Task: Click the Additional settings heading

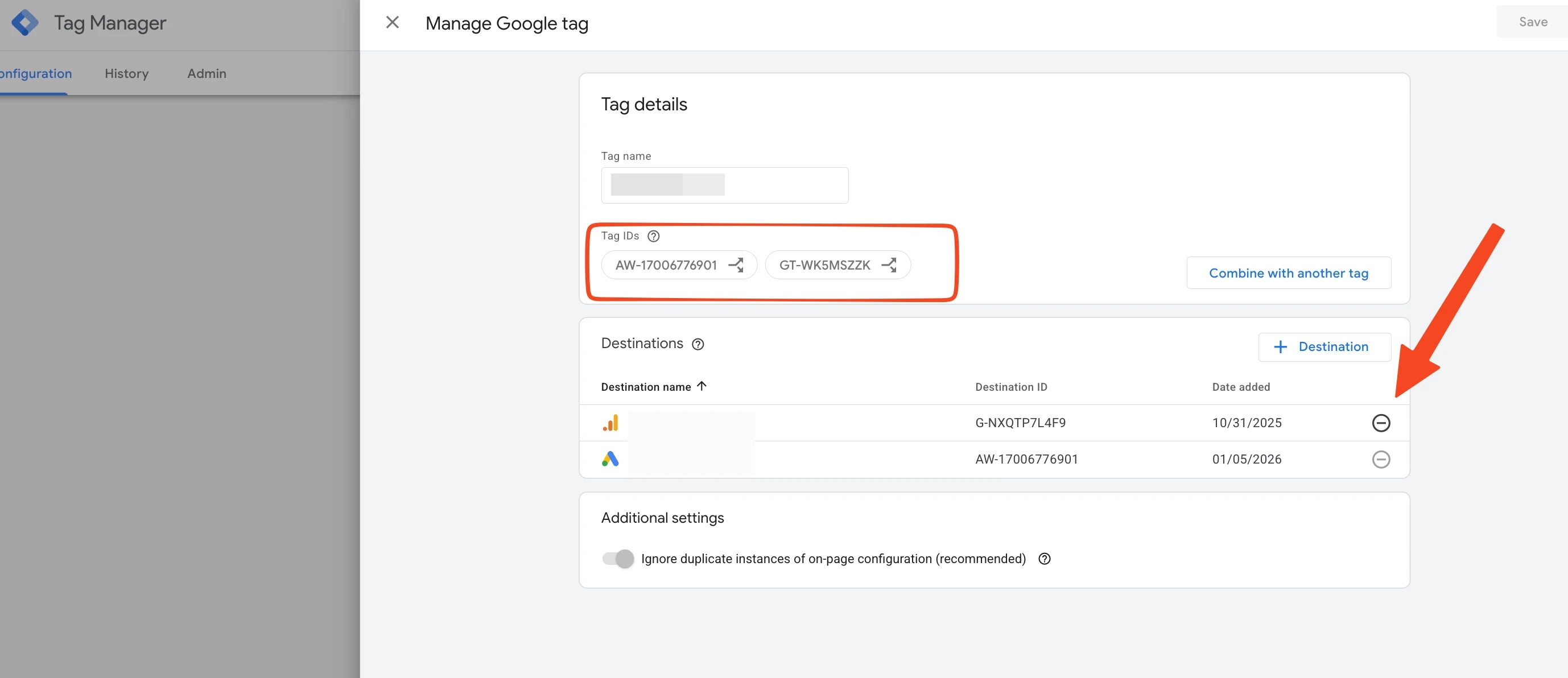Action: pyautogui.click(x=662, y=518)
